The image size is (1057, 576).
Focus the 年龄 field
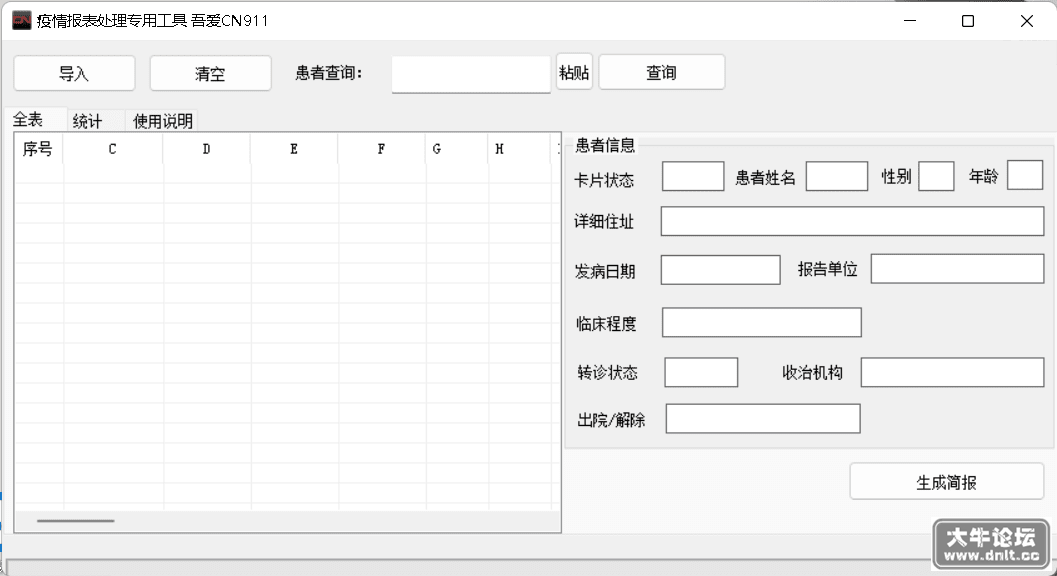click(1025, 175)
